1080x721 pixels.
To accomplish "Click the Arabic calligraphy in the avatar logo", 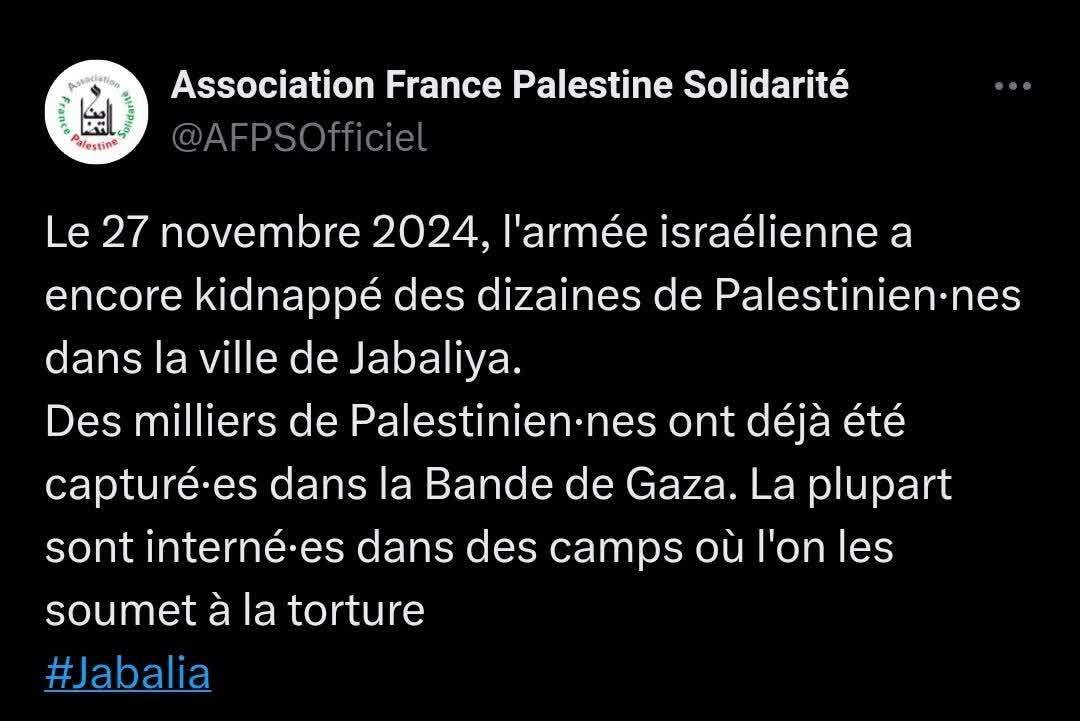I will [x=95, y=109].
